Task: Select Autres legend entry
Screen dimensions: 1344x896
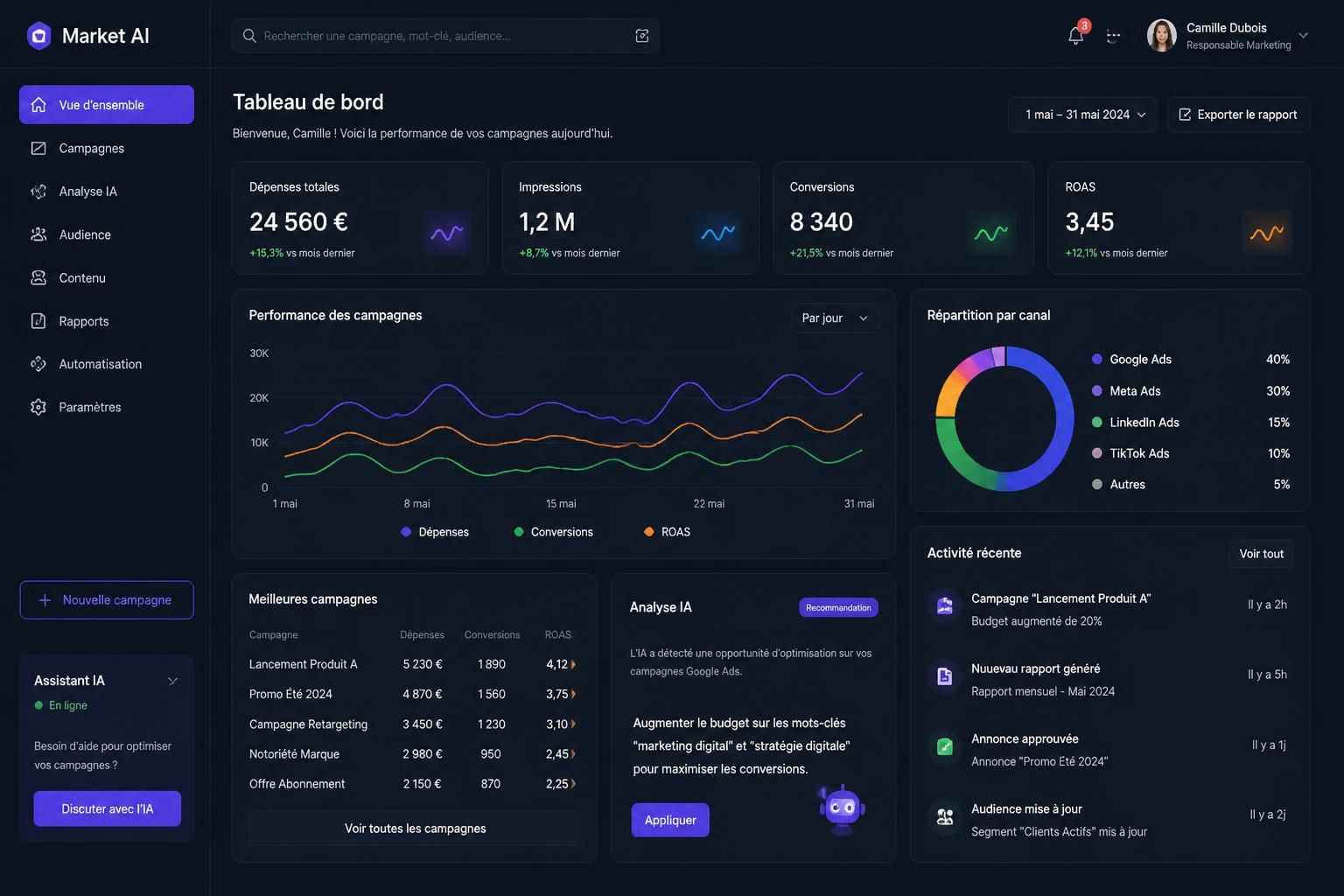Action: pos(1191,485)
